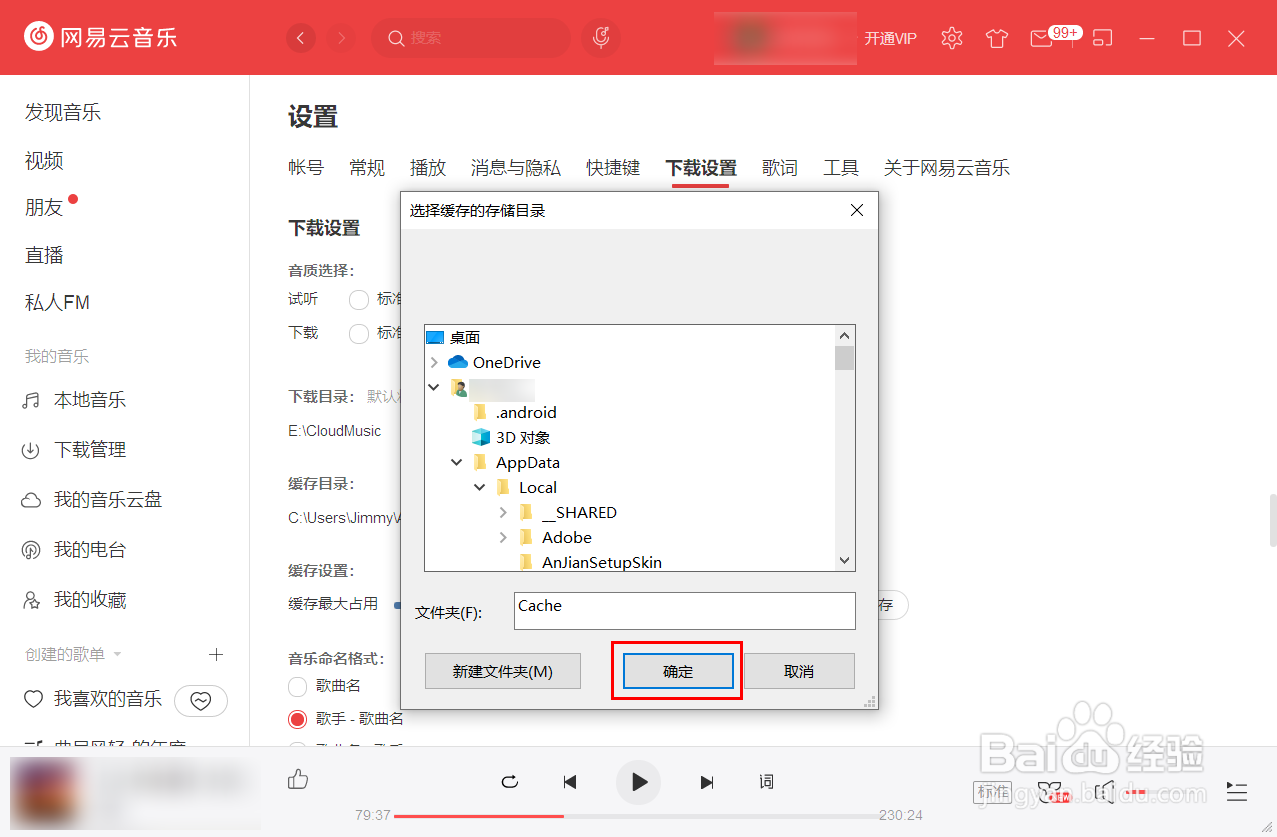Select the 歌手 - 歌曲名 radio button

[297, 719]
